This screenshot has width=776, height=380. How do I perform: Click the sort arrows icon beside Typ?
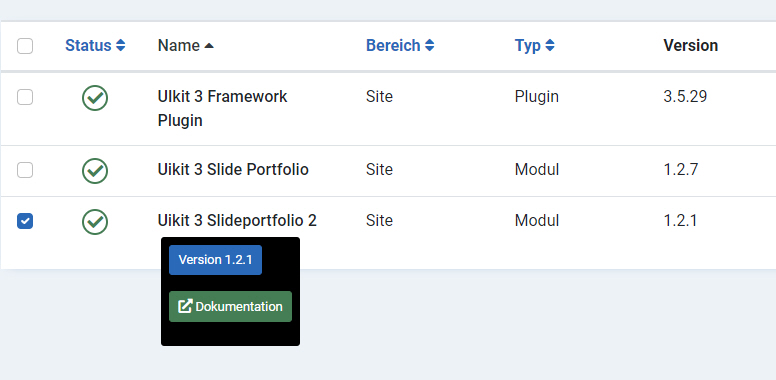[x=549, y=46]
